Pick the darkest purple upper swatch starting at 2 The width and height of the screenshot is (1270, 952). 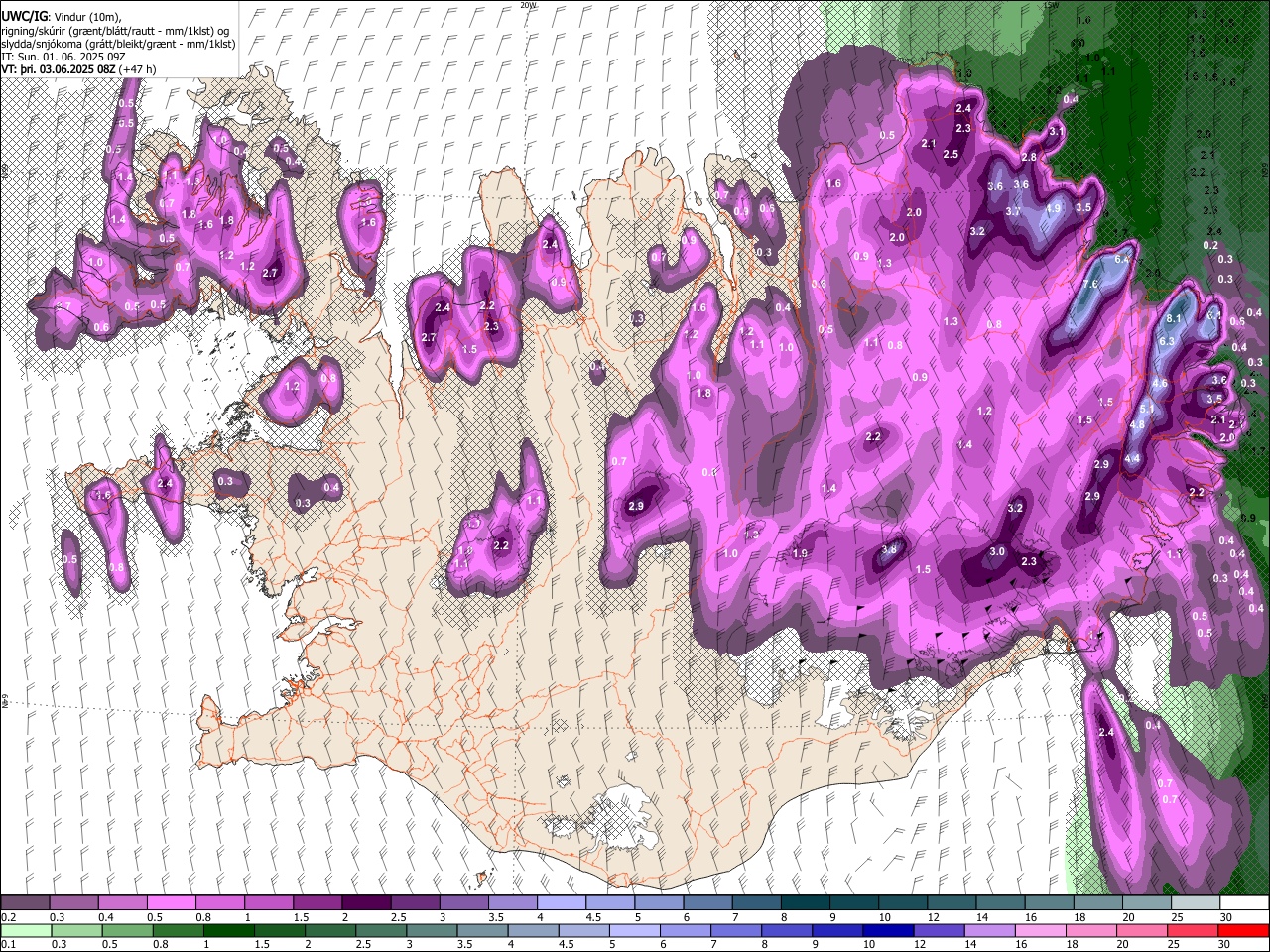[365, 903]
